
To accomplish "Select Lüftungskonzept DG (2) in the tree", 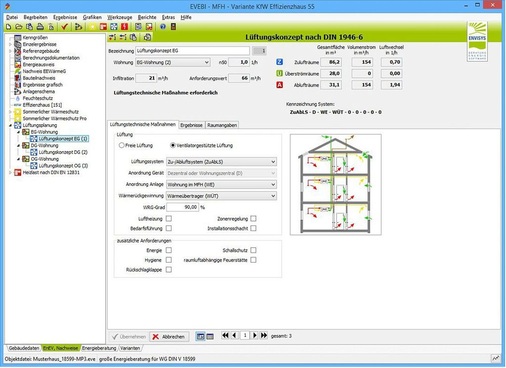I will (63, 152).
